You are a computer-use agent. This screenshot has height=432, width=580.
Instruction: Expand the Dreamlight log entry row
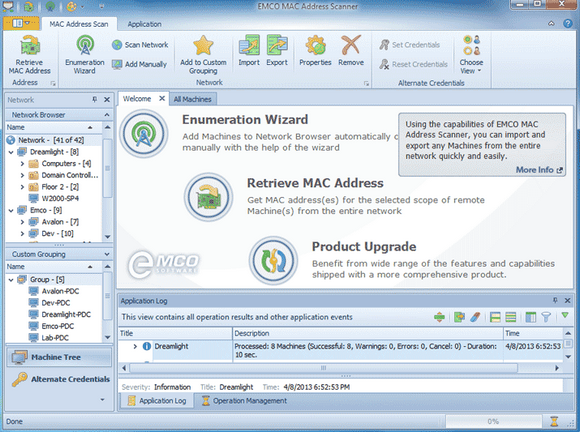[x=135, y=346]
